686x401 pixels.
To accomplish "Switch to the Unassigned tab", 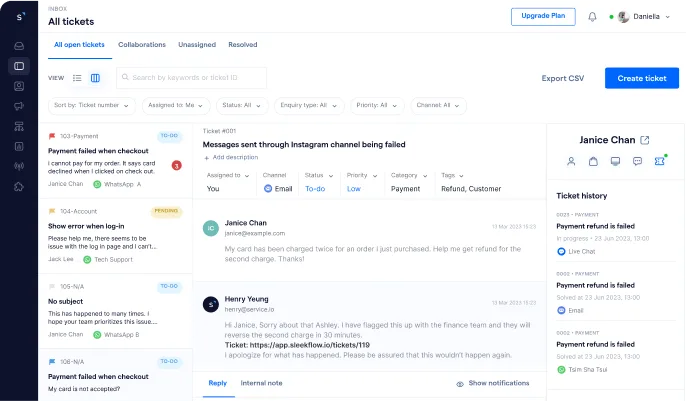I will tap(197, 45).
